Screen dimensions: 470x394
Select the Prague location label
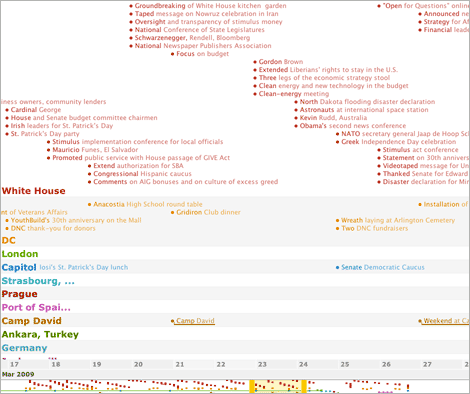(19, 294)
